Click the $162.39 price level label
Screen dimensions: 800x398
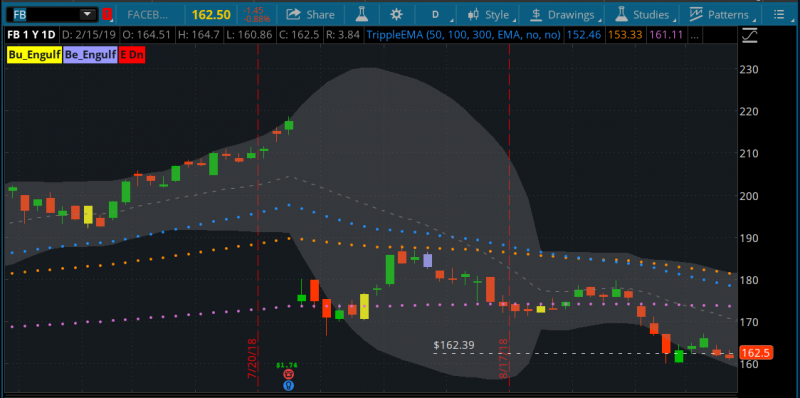coord(454,345)
